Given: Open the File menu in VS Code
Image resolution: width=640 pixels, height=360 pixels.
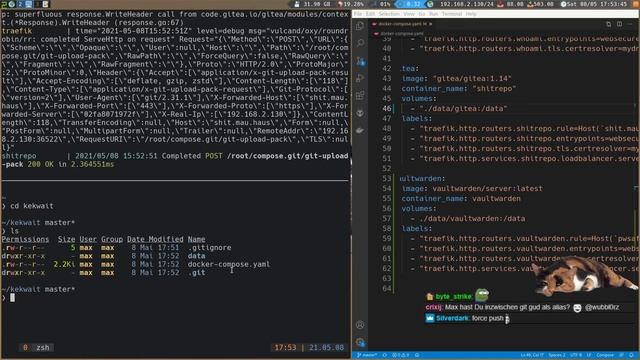Looking at the screenshot, I should [x=358, y=14].
